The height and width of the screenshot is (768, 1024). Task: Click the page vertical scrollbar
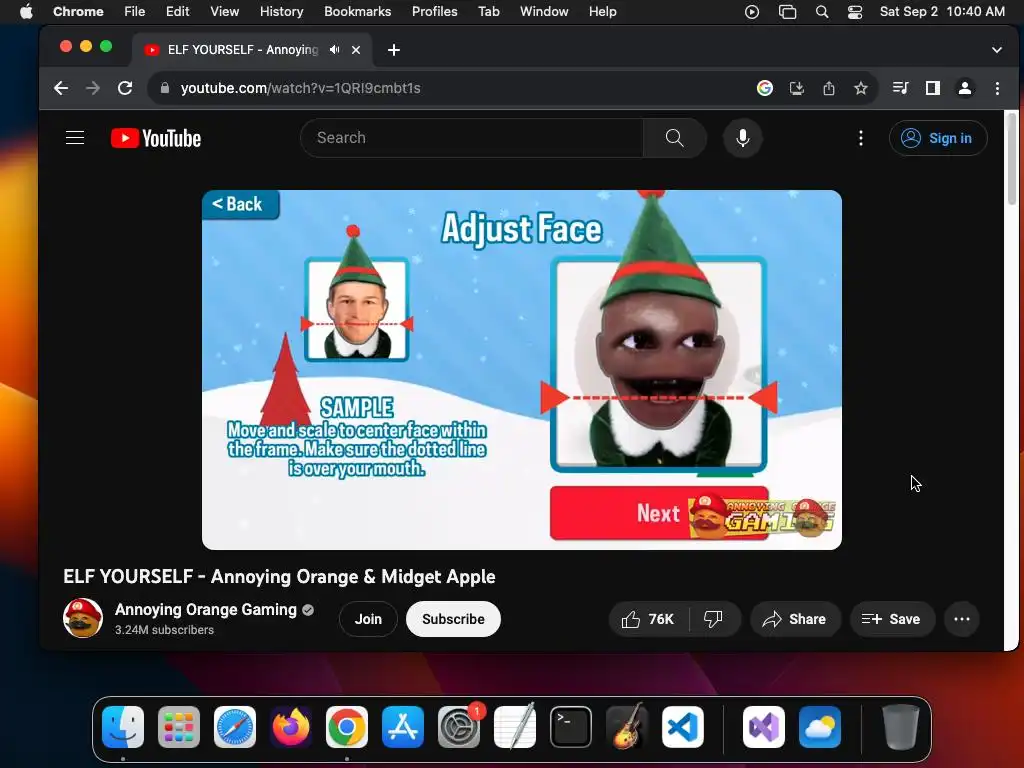coord(1011,160)
